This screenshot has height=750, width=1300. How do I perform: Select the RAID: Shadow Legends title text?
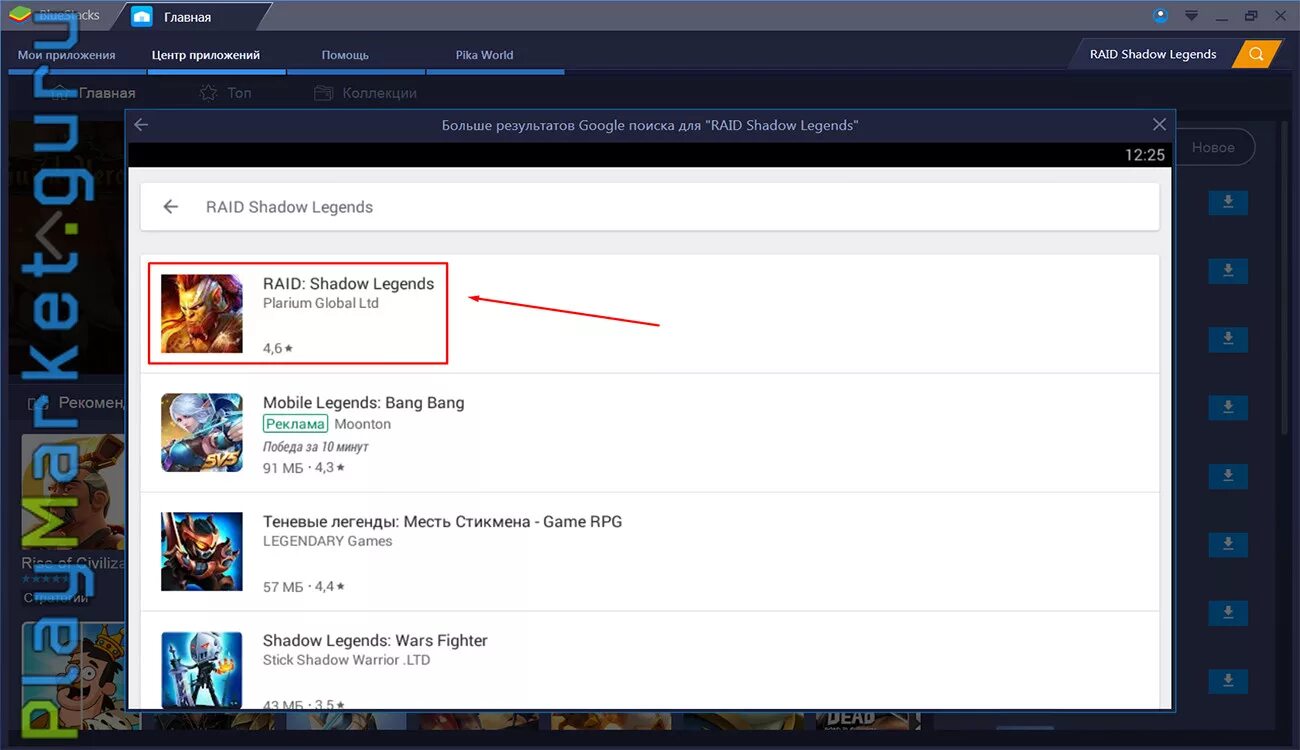pos(348,284)
